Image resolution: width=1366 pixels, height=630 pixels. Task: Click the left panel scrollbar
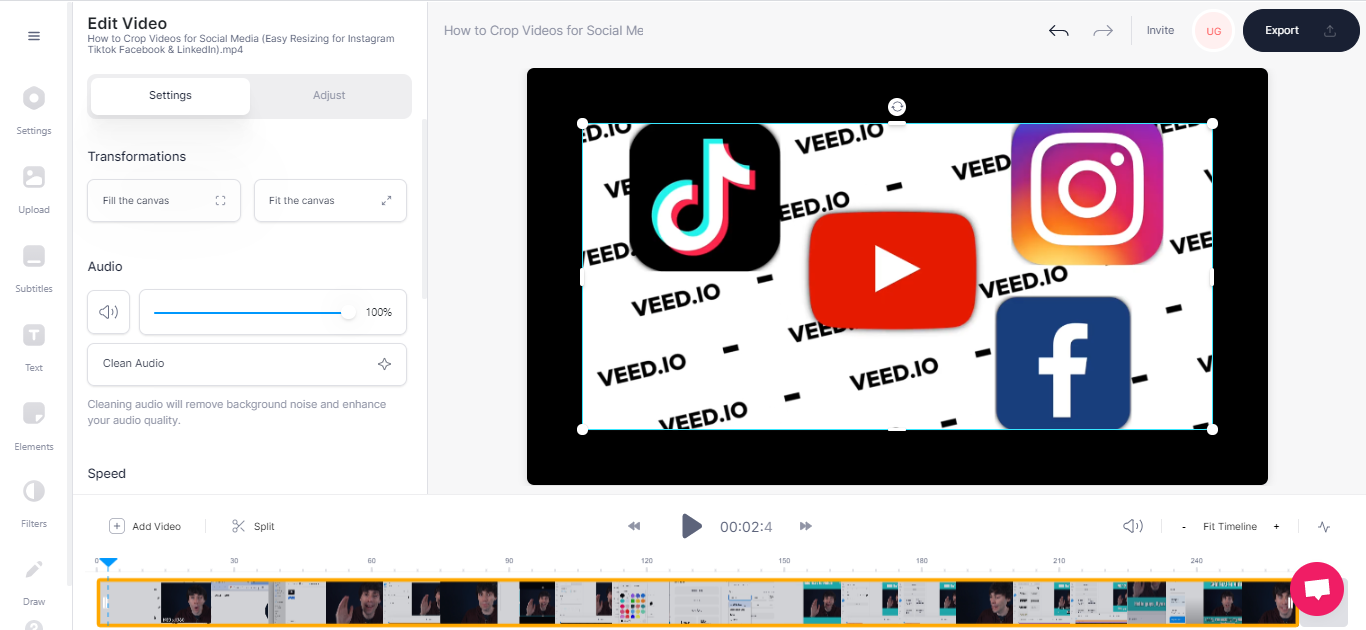point(424,209)
